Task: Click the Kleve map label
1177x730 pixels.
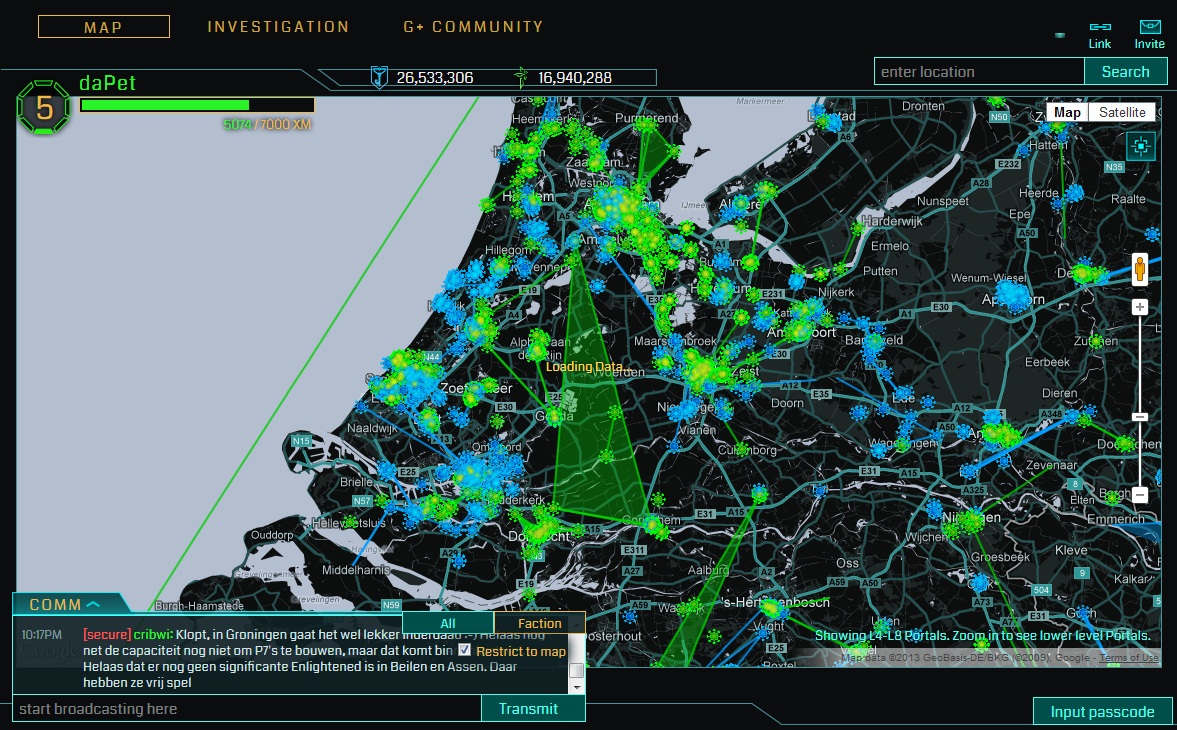Action: point(1071,550)
